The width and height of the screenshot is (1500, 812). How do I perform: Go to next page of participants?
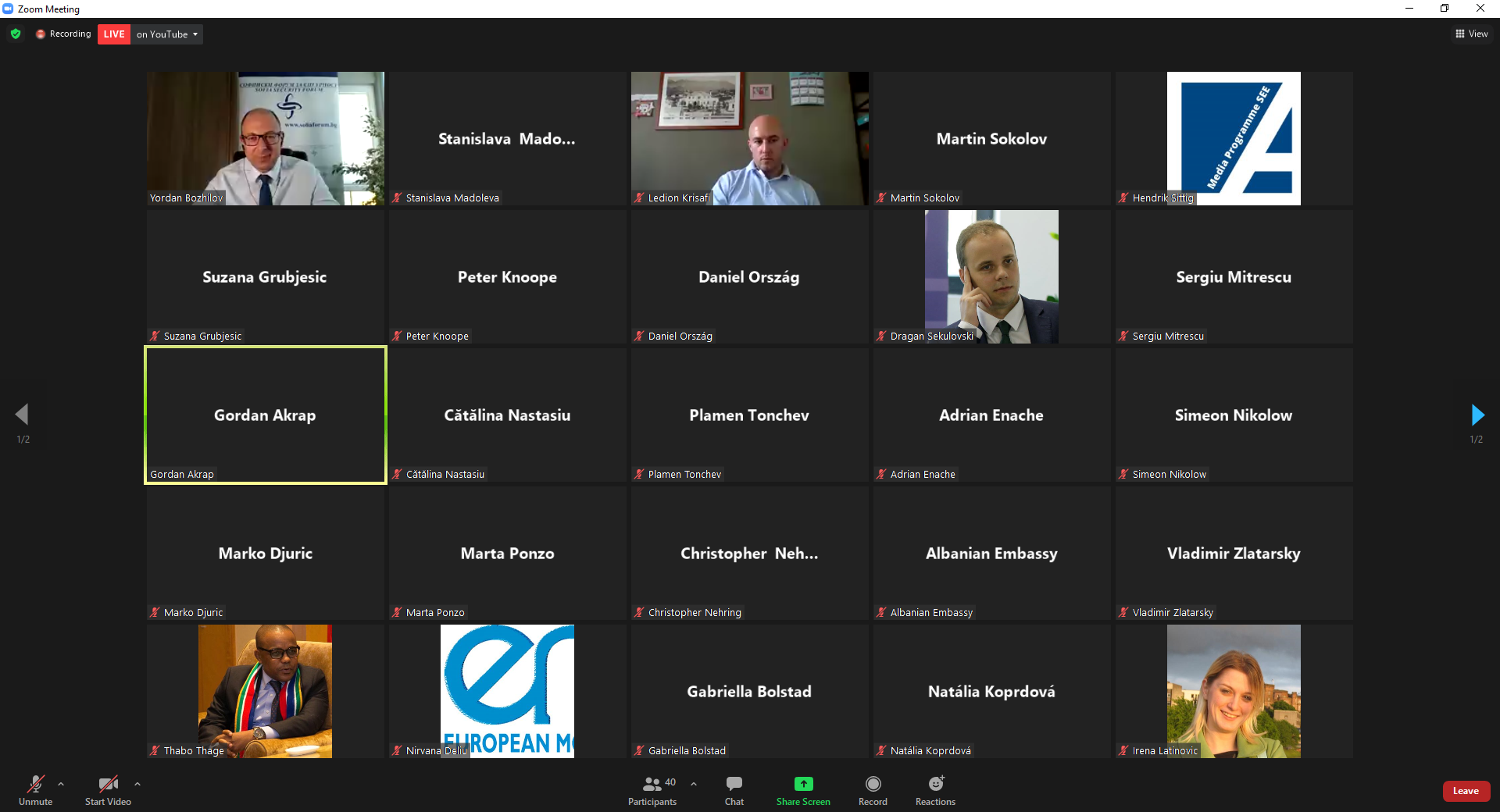coord(1477,415)
